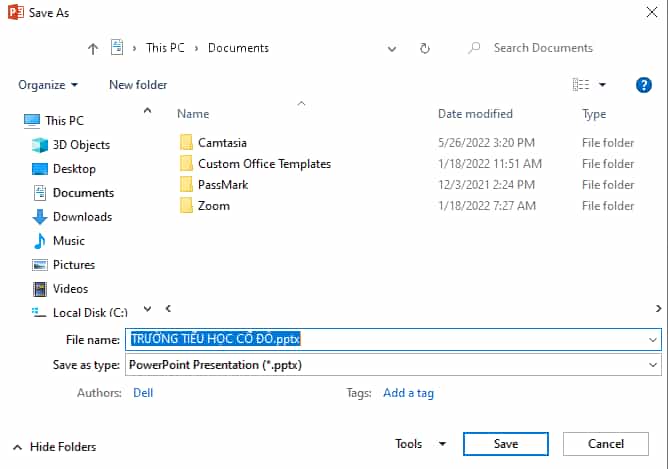This screenshot has width=668, height=469.
Task: Click the right scroll arrow of file list
Action: click(658, 308)
